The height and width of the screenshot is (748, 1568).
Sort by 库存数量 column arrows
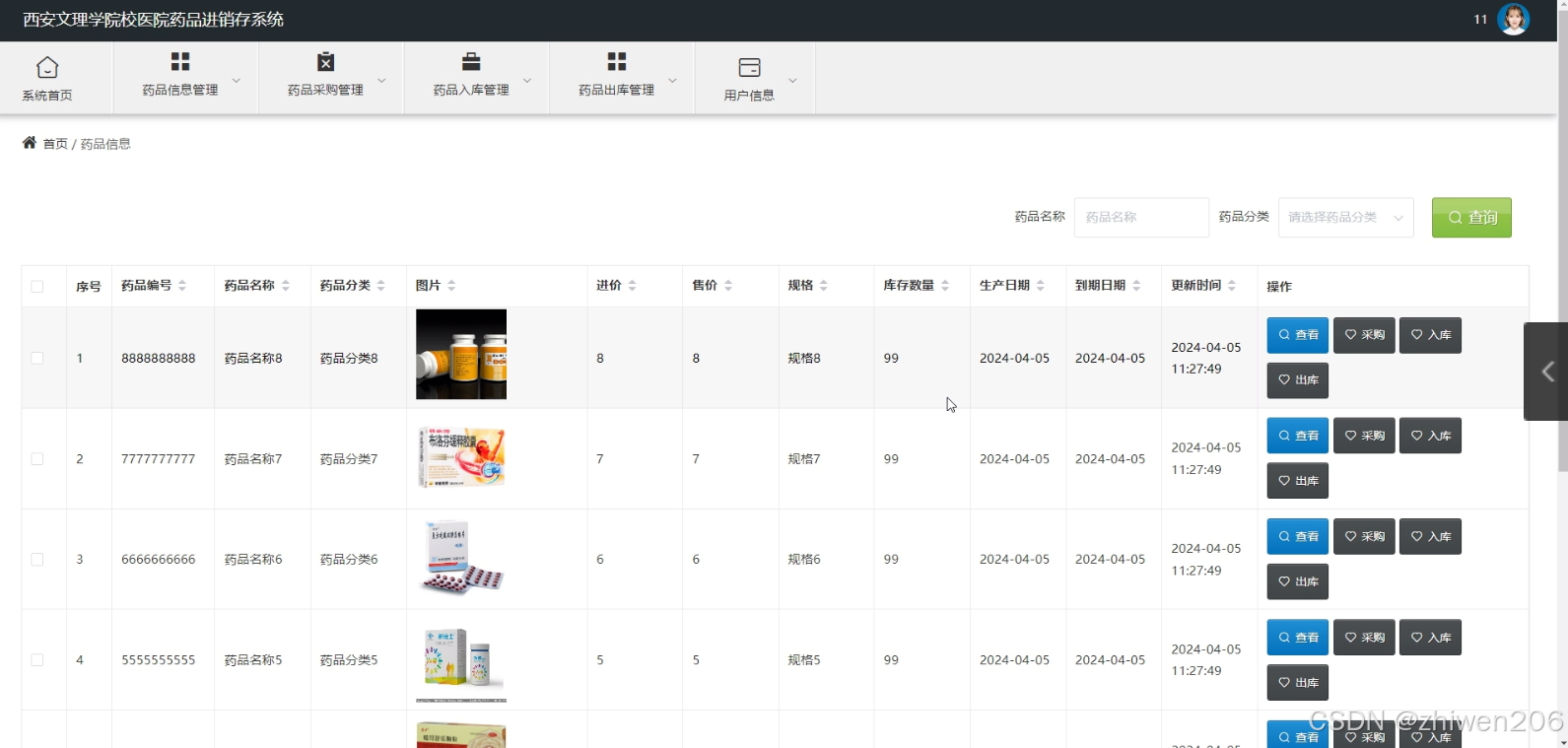(945, 286)
